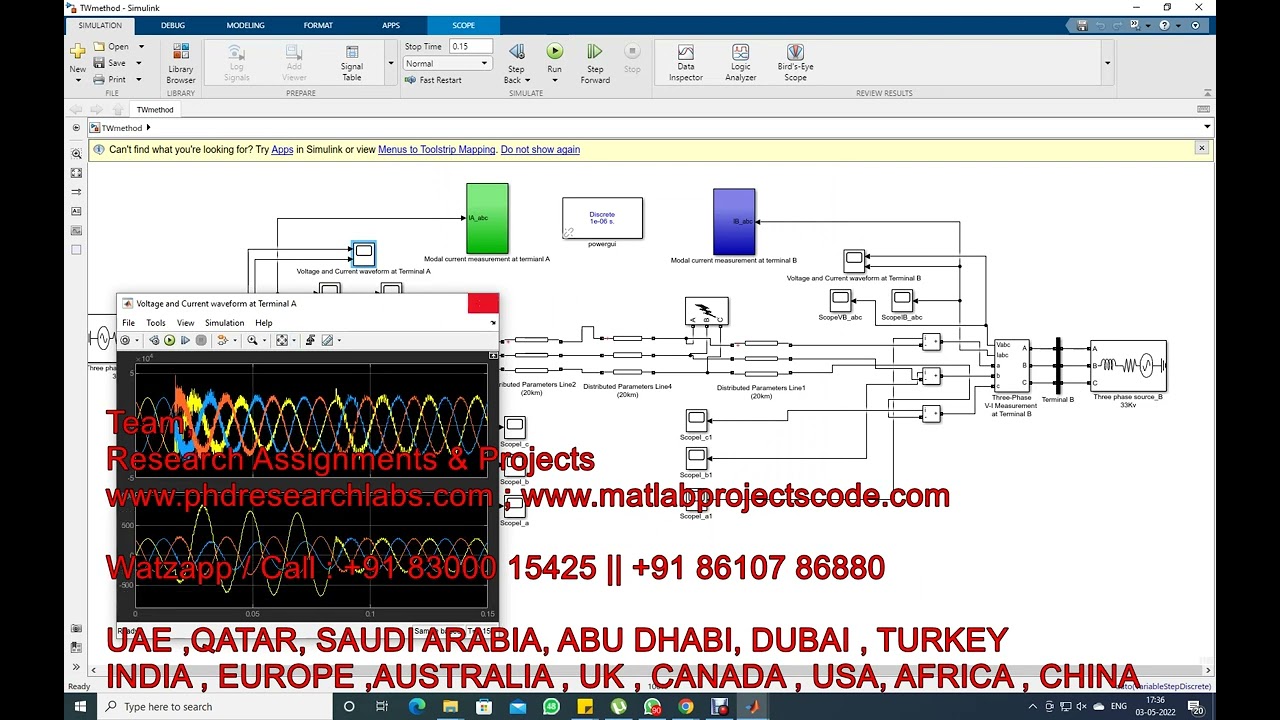Click the Apps link in the yellow banner
The width and height of the screenshot is (1280, 720).
point(282,150)
